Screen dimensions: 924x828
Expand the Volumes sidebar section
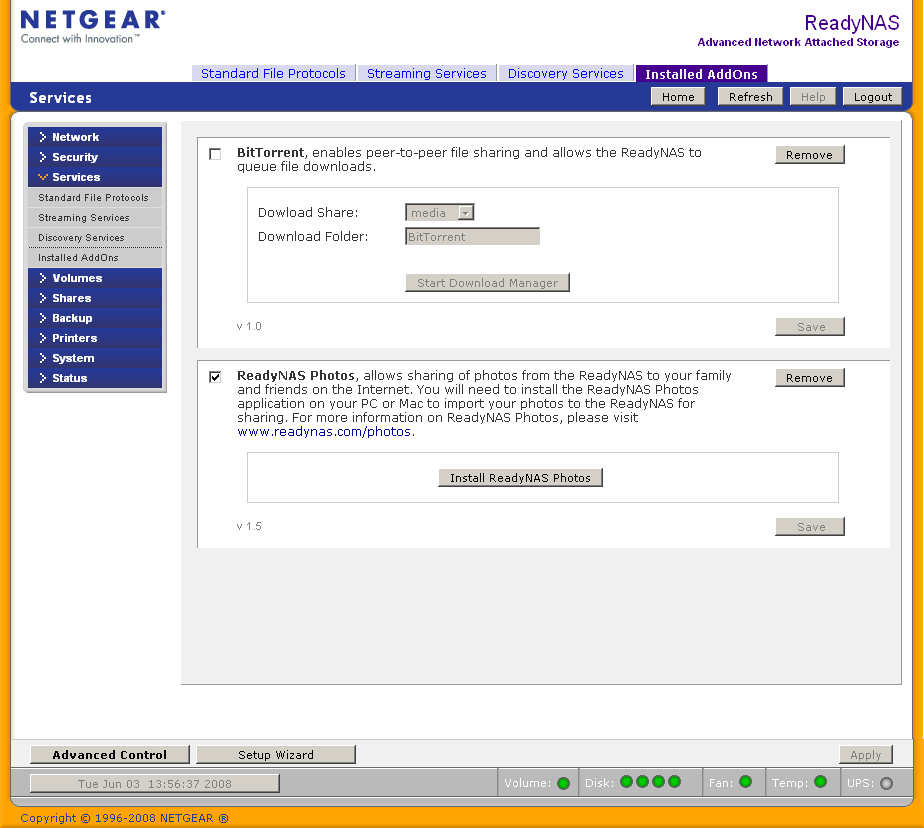point(95,278)
